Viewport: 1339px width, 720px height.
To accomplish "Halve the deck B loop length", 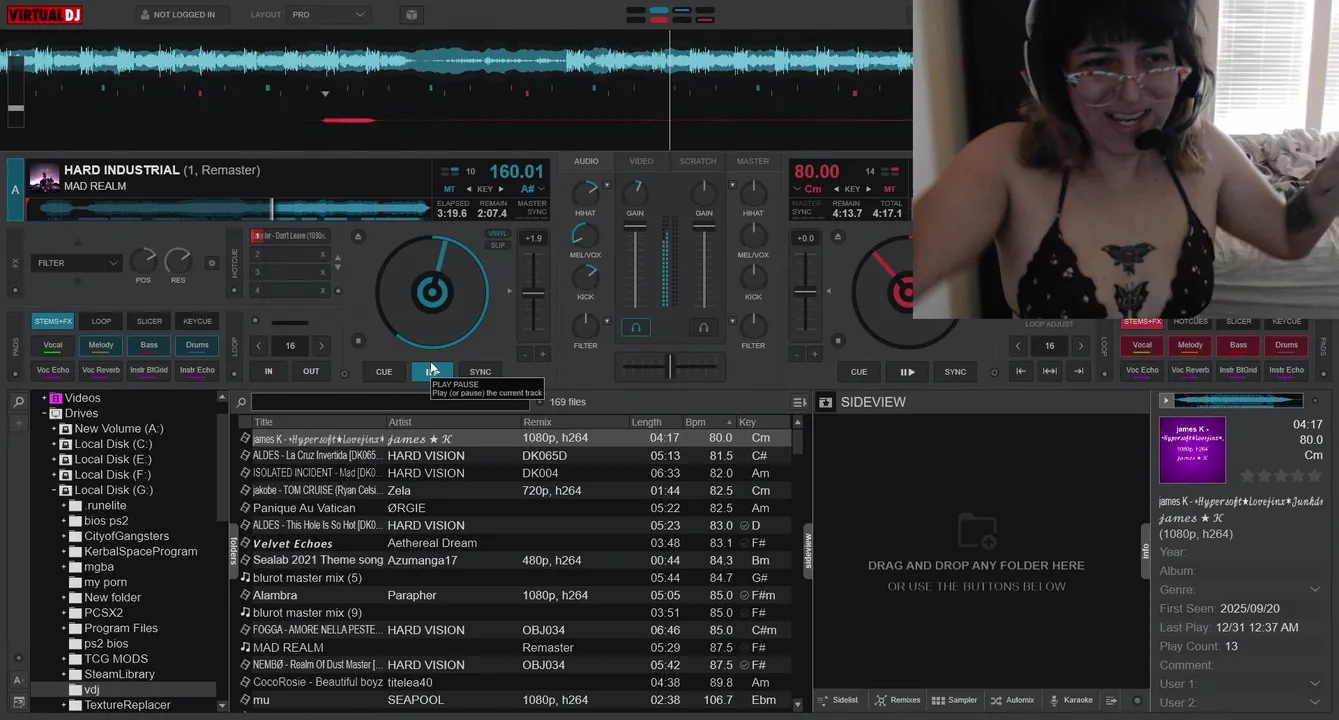I will 1018,346.
